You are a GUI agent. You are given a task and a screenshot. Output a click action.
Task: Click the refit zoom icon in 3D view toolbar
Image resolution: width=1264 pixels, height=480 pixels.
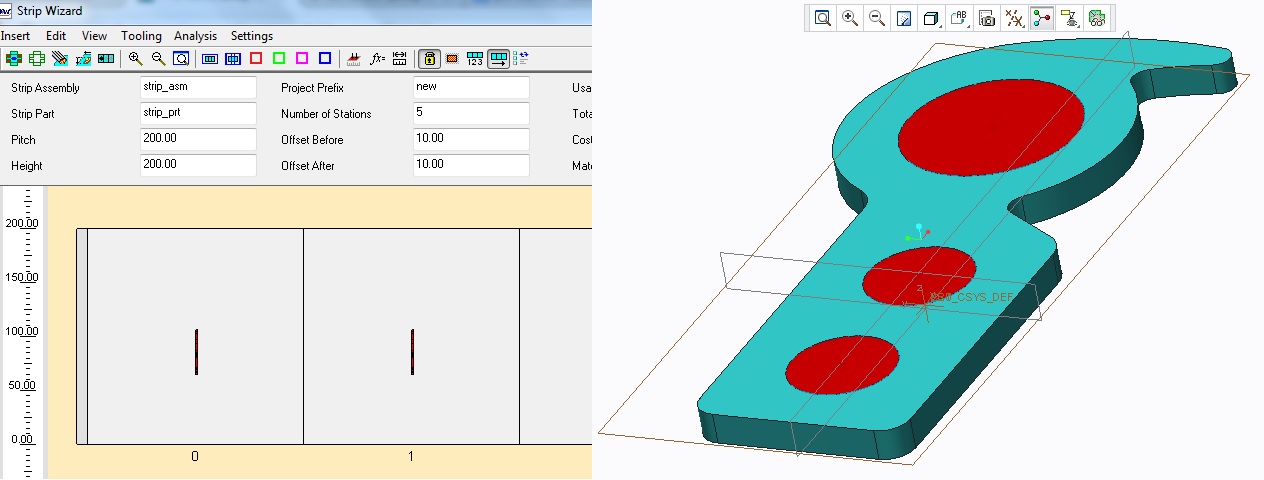pos(823,18)
